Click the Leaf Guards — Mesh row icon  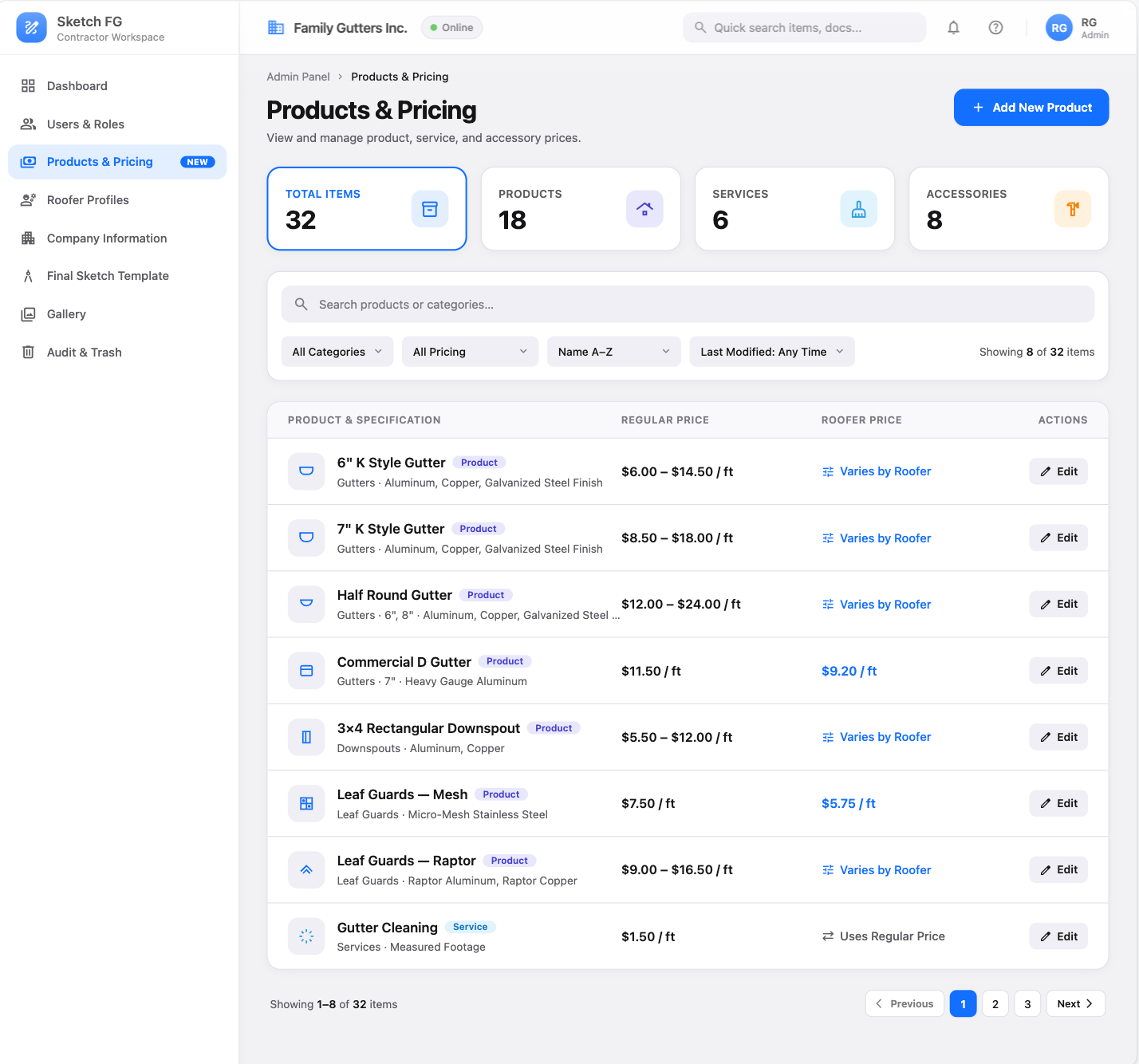(306, 803)
